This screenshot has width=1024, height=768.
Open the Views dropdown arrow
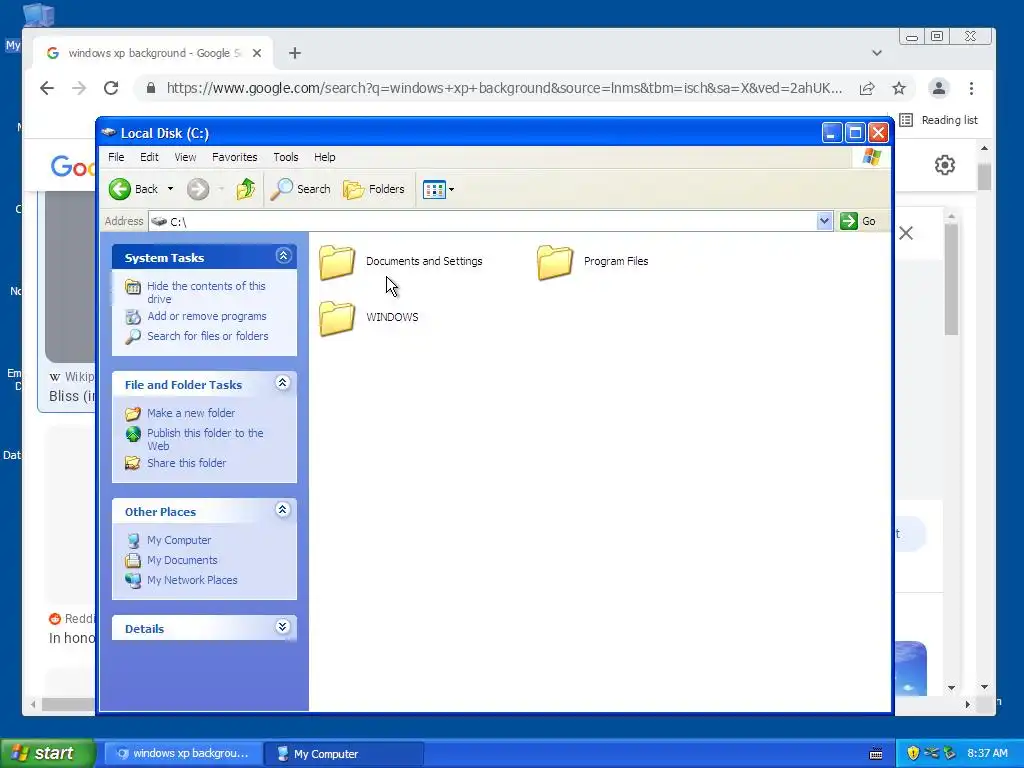click(x=451, y=190)
